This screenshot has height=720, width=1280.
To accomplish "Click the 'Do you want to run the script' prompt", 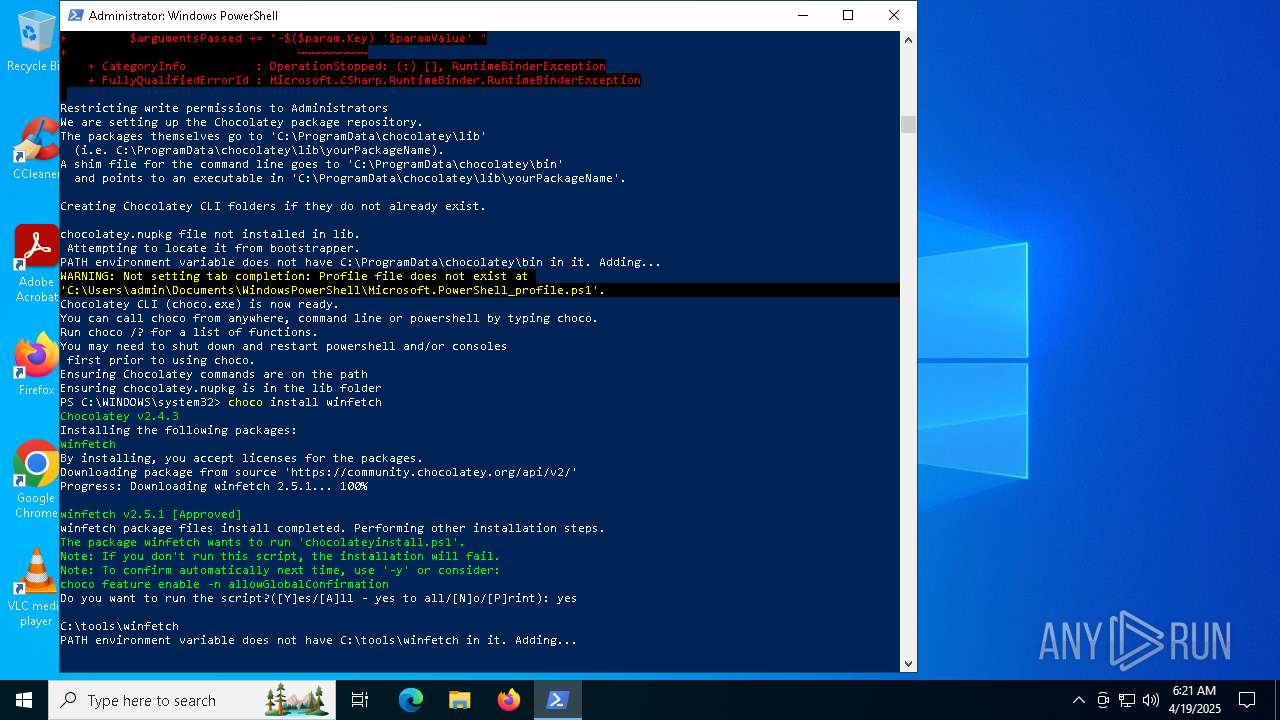I will click(318, 598).
